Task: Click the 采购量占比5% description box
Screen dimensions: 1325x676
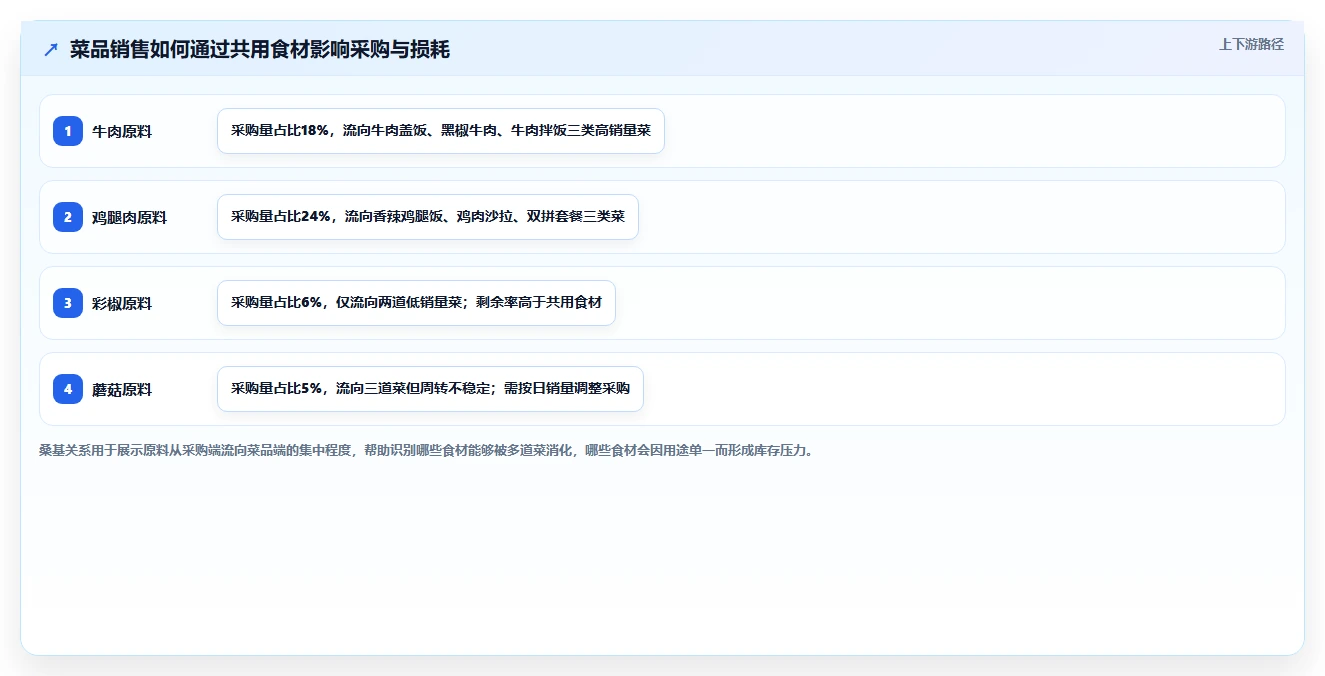Action: tap(430, 389)
